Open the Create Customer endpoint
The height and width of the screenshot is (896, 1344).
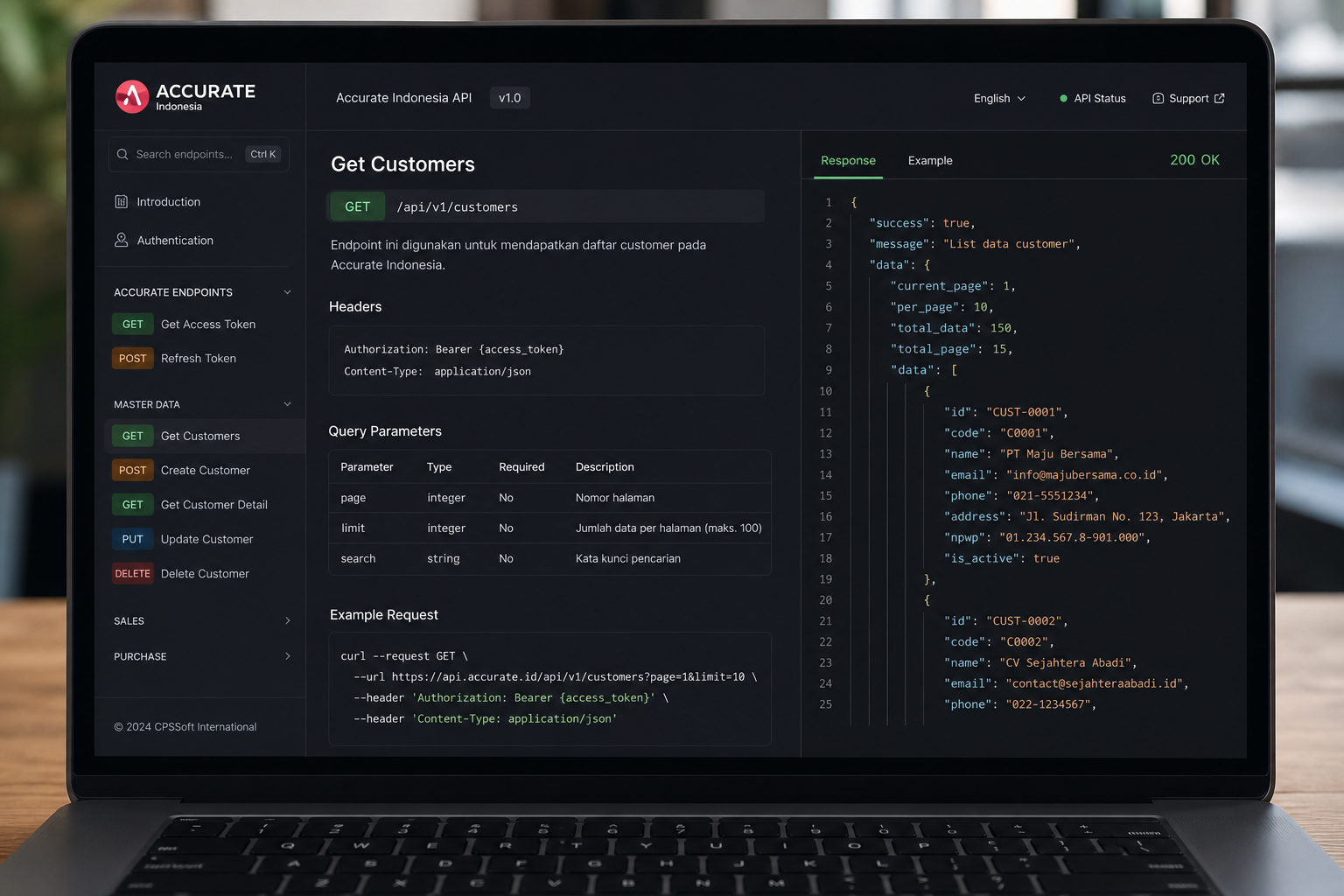(x=206, y=471)
